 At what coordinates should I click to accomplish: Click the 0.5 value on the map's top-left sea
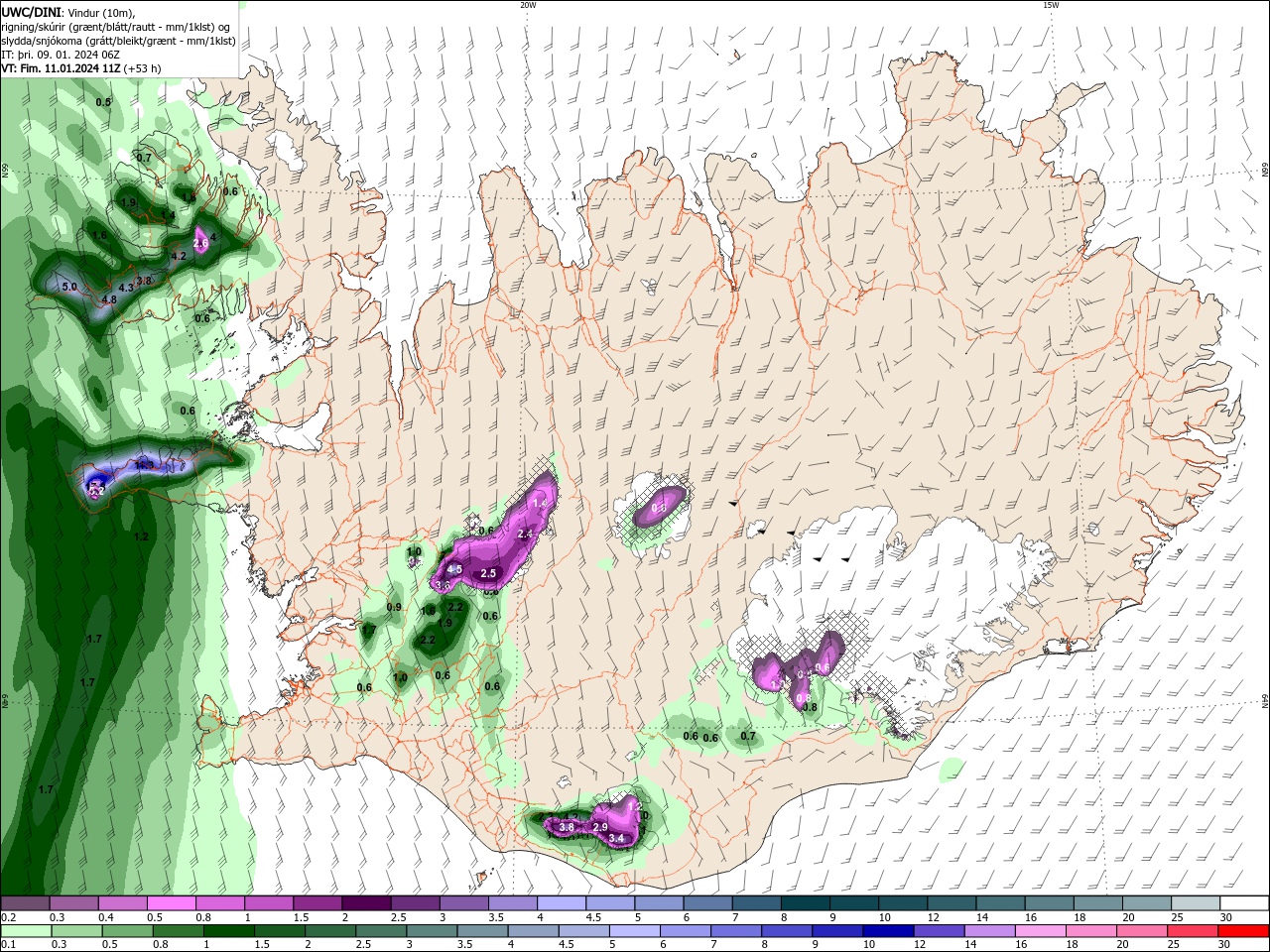coord(103,102)
